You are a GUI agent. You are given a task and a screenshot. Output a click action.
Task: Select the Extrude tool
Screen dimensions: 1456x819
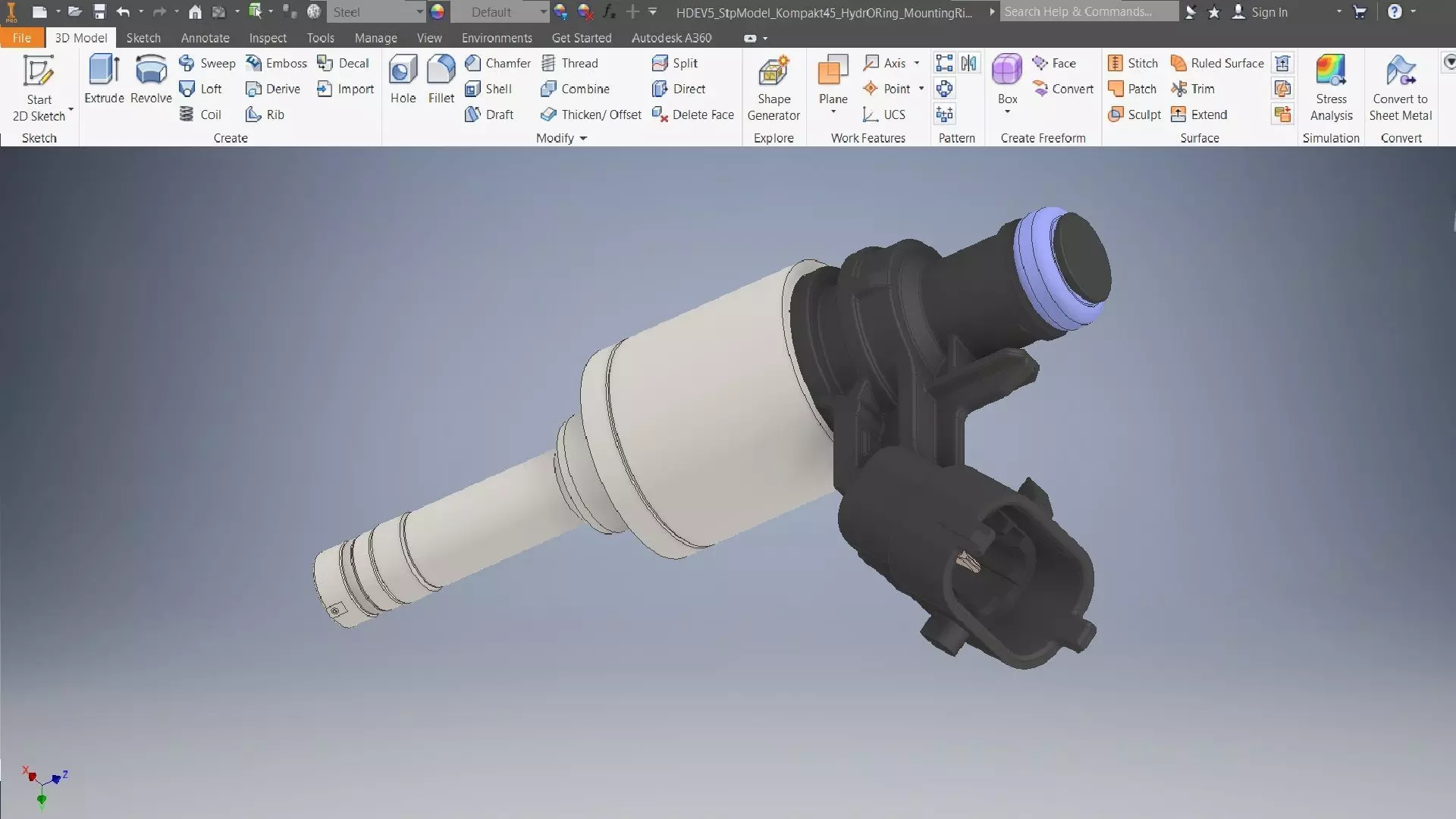tap(104, 79)
